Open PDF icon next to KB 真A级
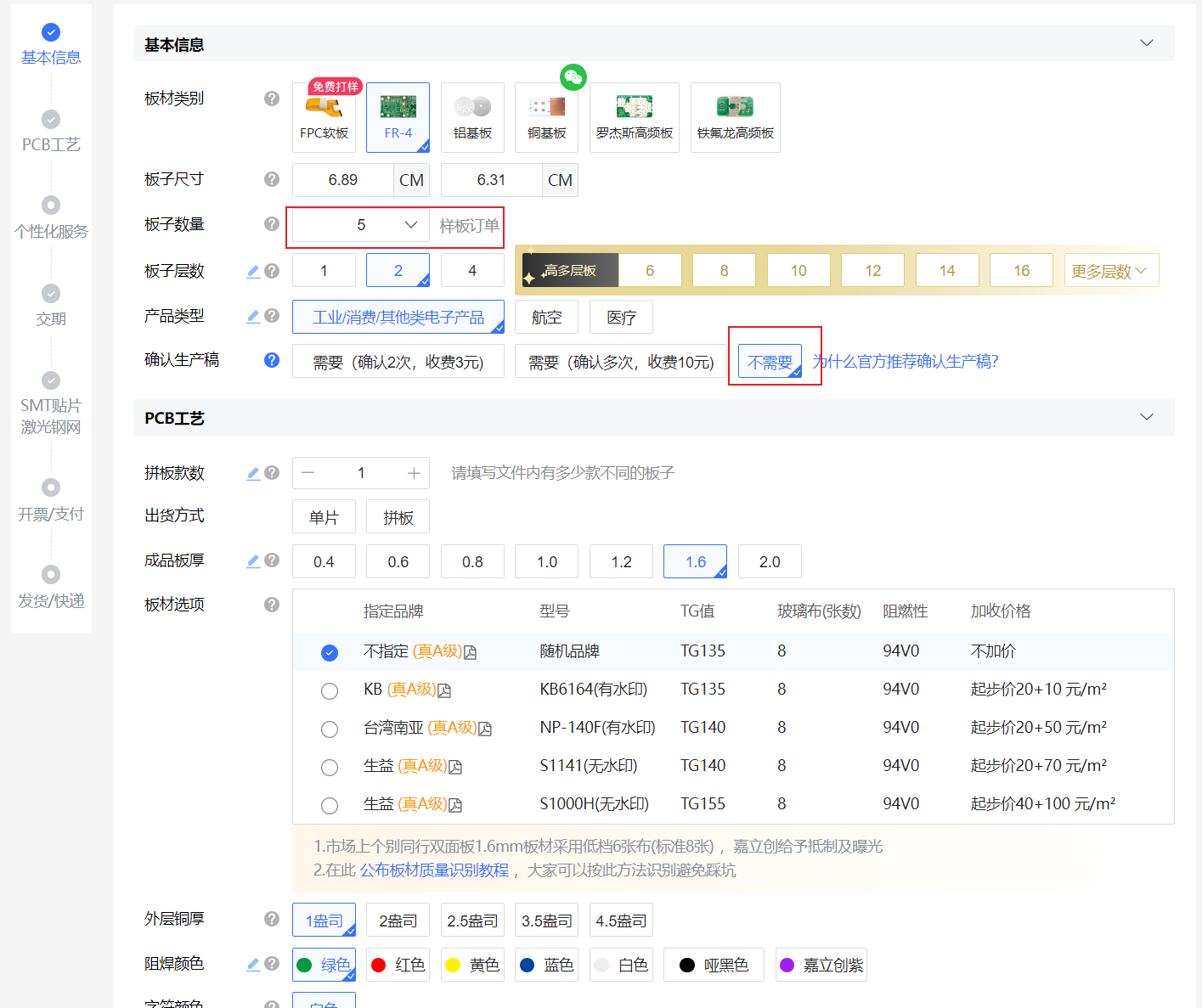Screen dimensions: 1202x1008 (444, 690)
